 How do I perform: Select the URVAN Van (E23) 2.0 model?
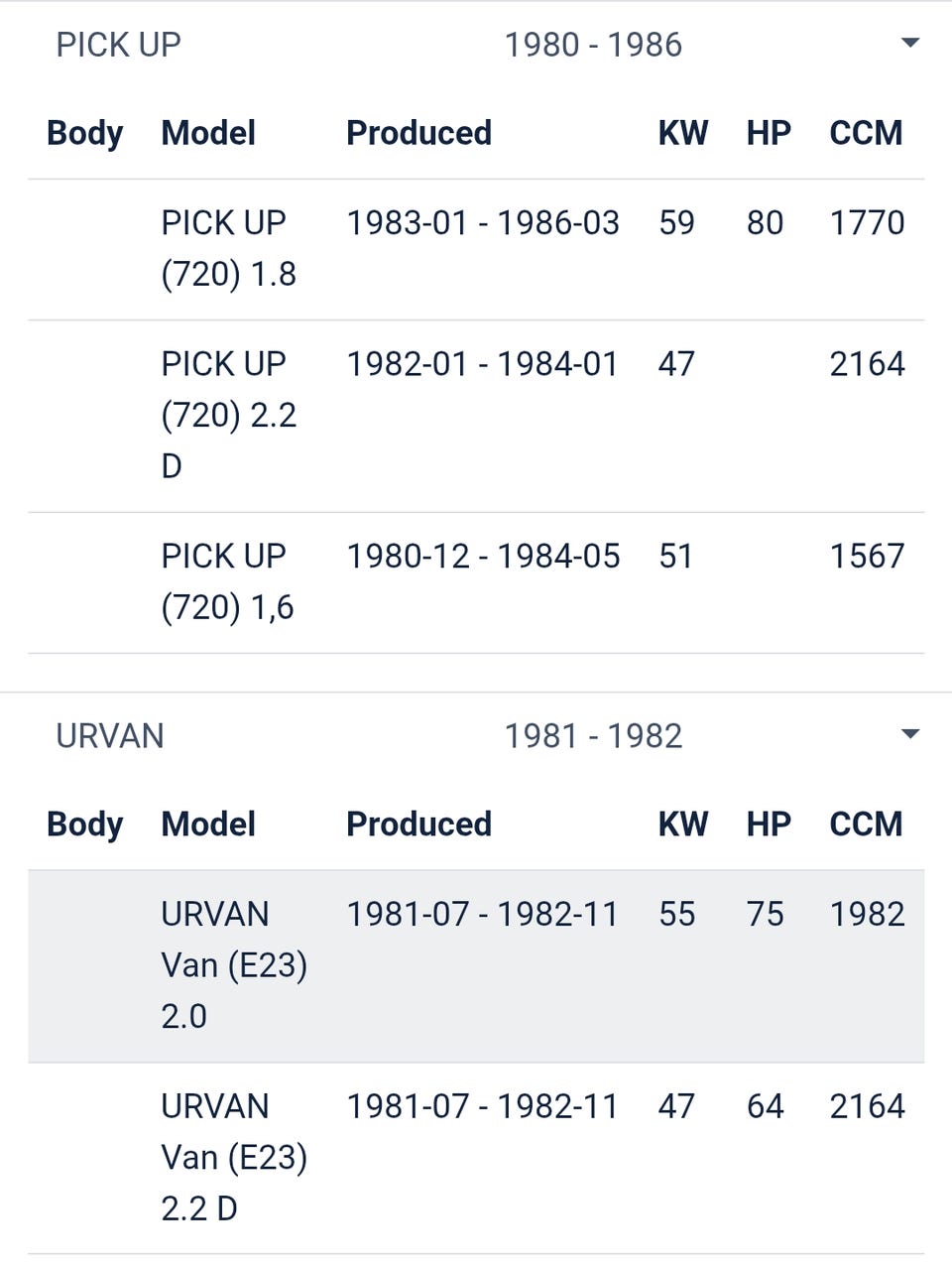[234, 964]
